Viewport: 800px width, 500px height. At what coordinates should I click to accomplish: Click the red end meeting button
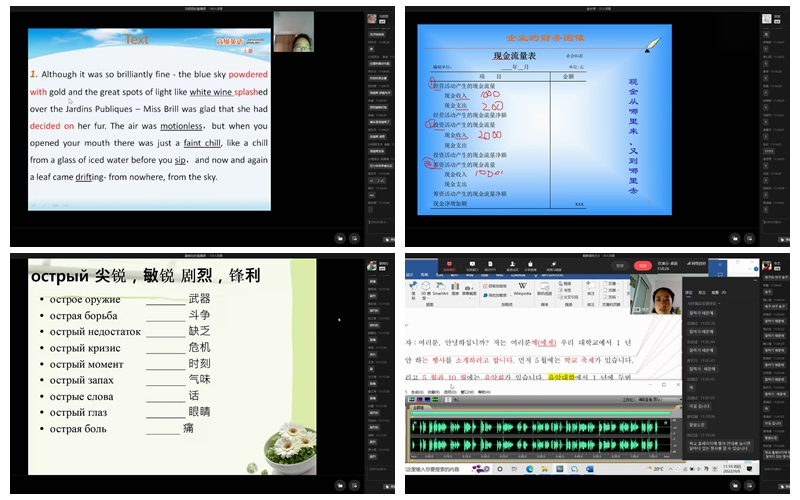pos(644,266)
